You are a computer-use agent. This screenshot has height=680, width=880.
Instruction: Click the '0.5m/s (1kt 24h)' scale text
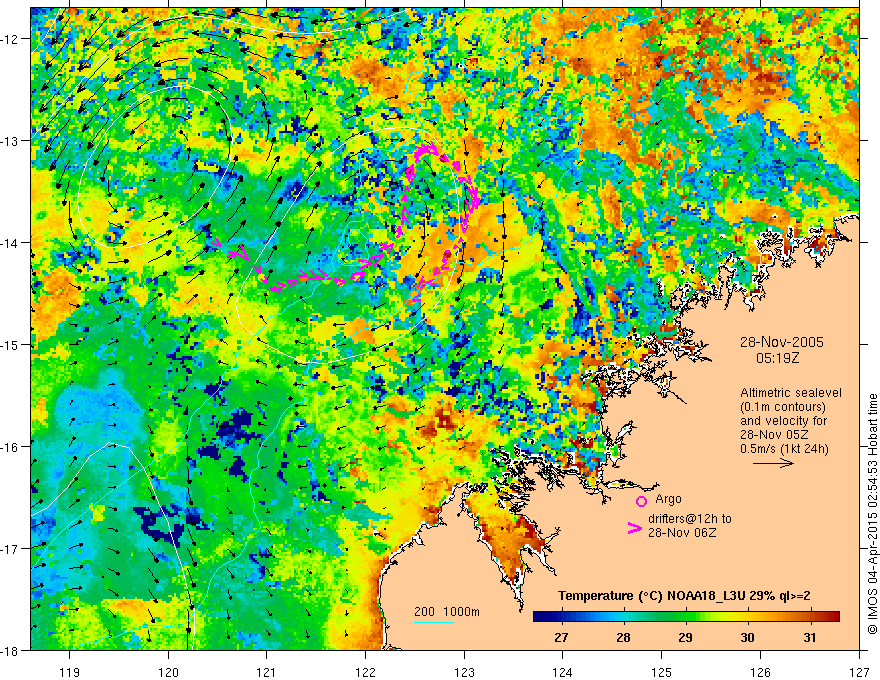(784, 449)
